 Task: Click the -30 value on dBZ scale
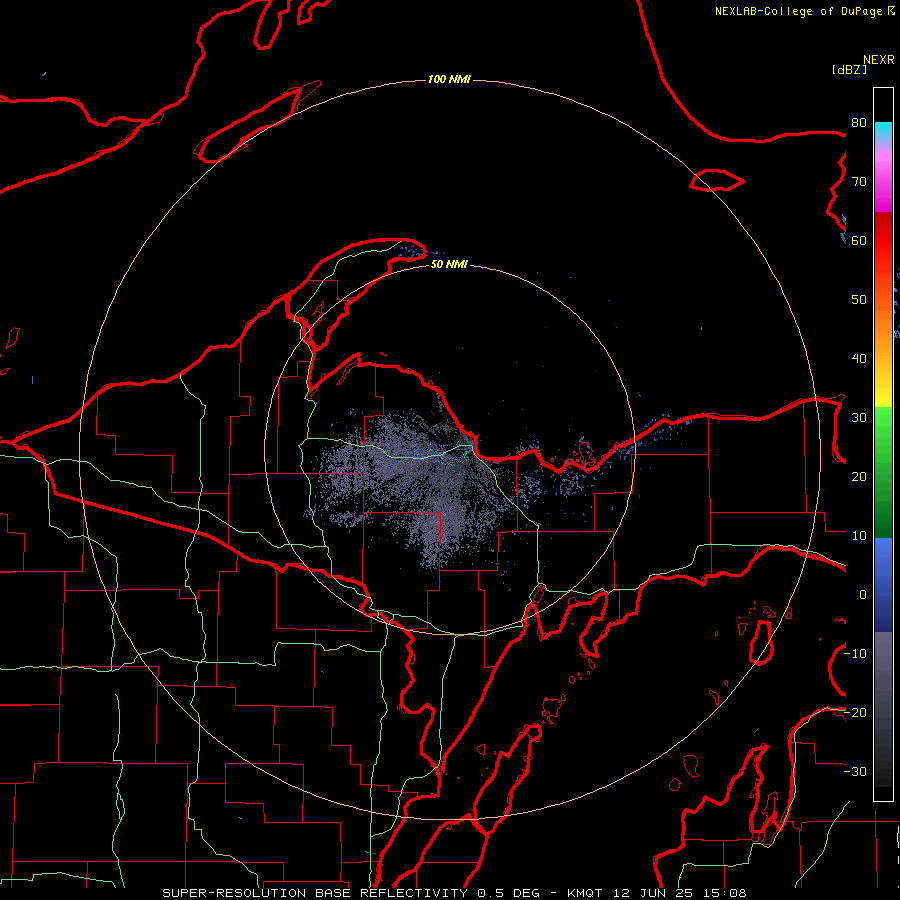(x=855, y=772)
